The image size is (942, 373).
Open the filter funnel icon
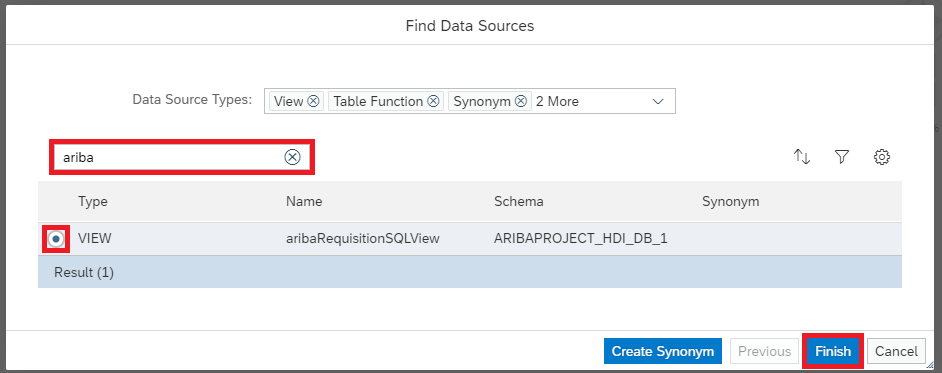pyautogui.click(x=842, y=157)
